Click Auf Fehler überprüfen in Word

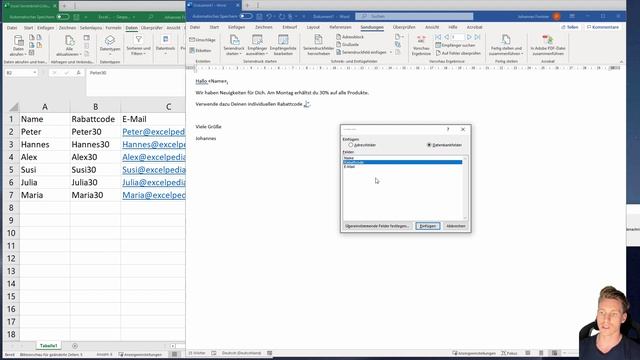pyautogui.click(x=458, y=53)
